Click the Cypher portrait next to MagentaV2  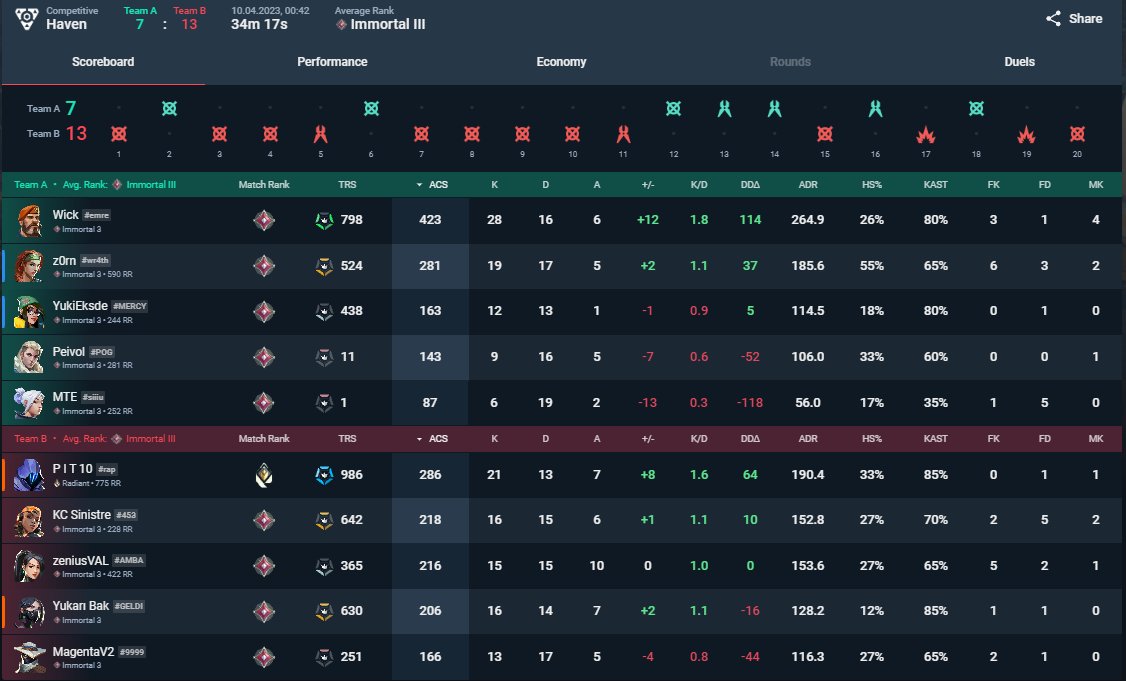(28, 657)
